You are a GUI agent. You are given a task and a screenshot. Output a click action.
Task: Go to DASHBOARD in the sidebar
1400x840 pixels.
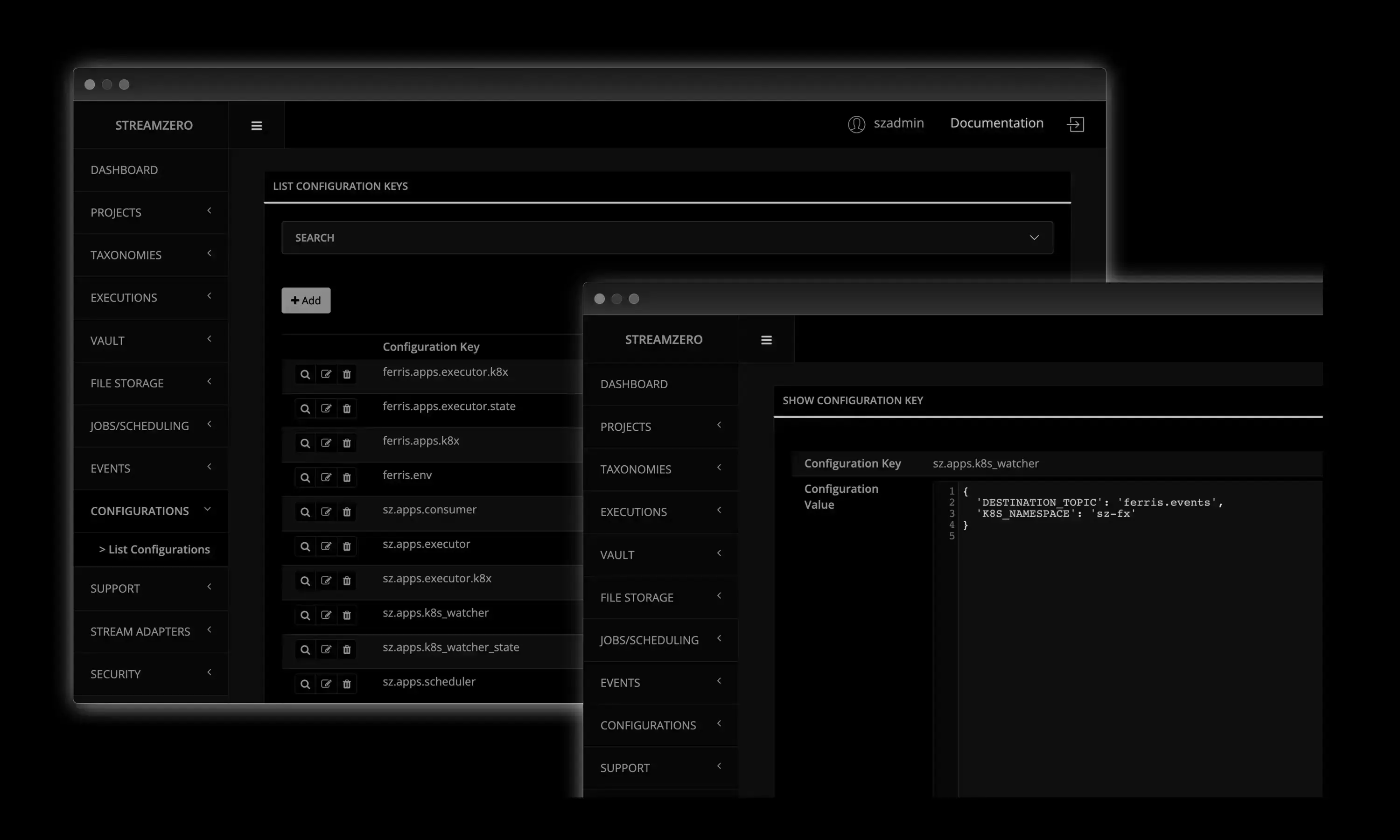(124, 170)
